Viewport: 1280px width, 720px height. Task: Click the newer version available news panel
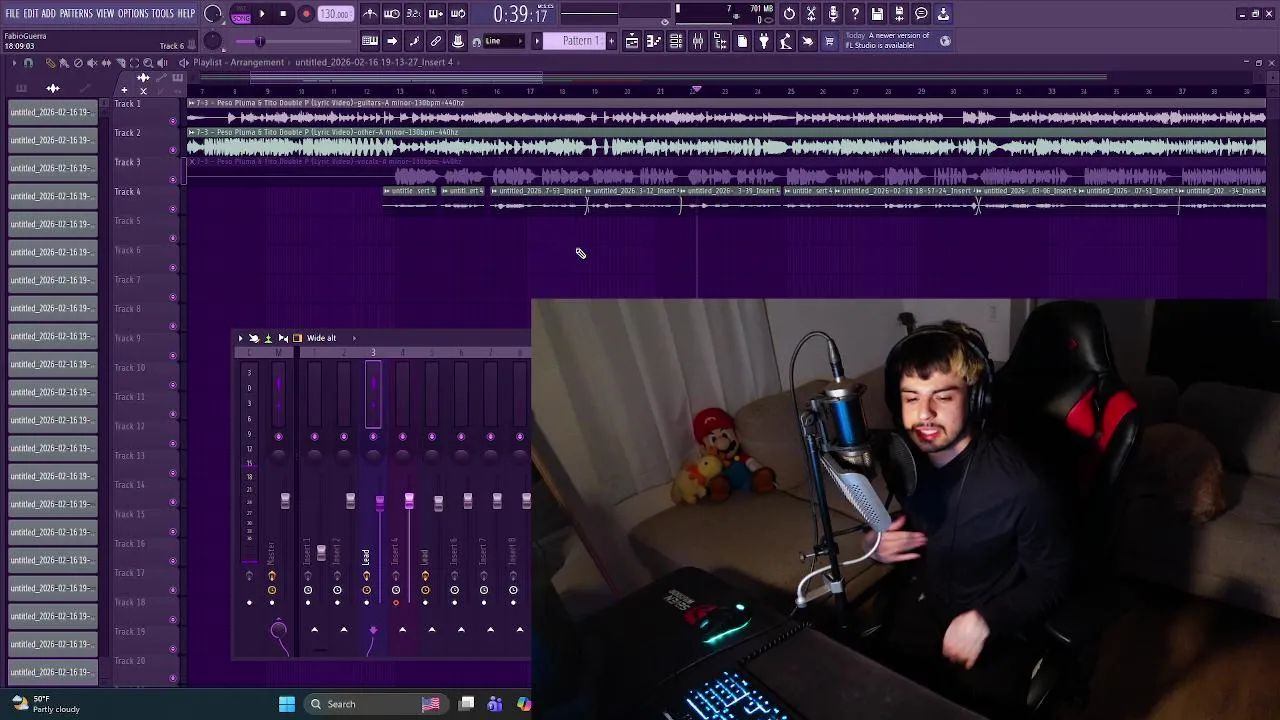click(897, 41)
